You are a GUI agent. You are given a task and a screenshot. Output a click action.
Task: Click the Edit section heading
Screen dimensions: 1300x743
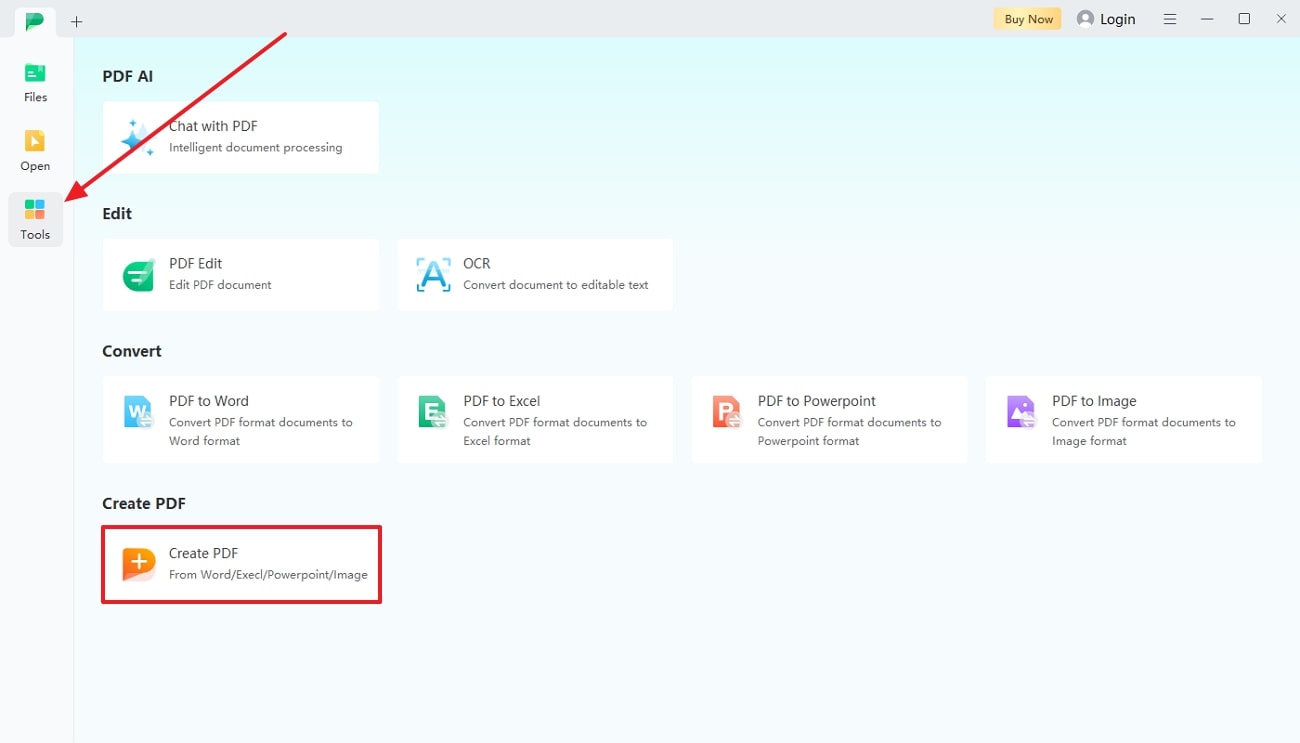click(117, 214)
